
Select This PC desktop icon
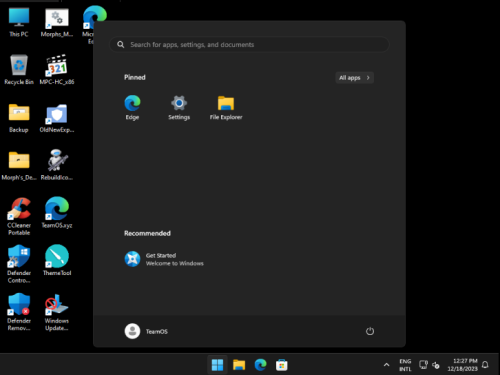tap(19, 22)
